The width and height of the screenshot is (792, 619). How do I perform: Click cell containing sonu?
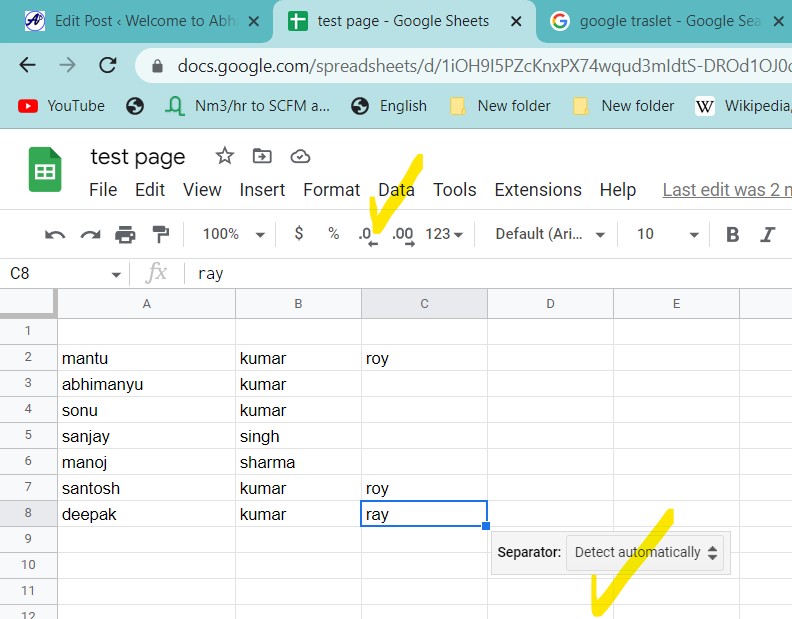[146, 410]
